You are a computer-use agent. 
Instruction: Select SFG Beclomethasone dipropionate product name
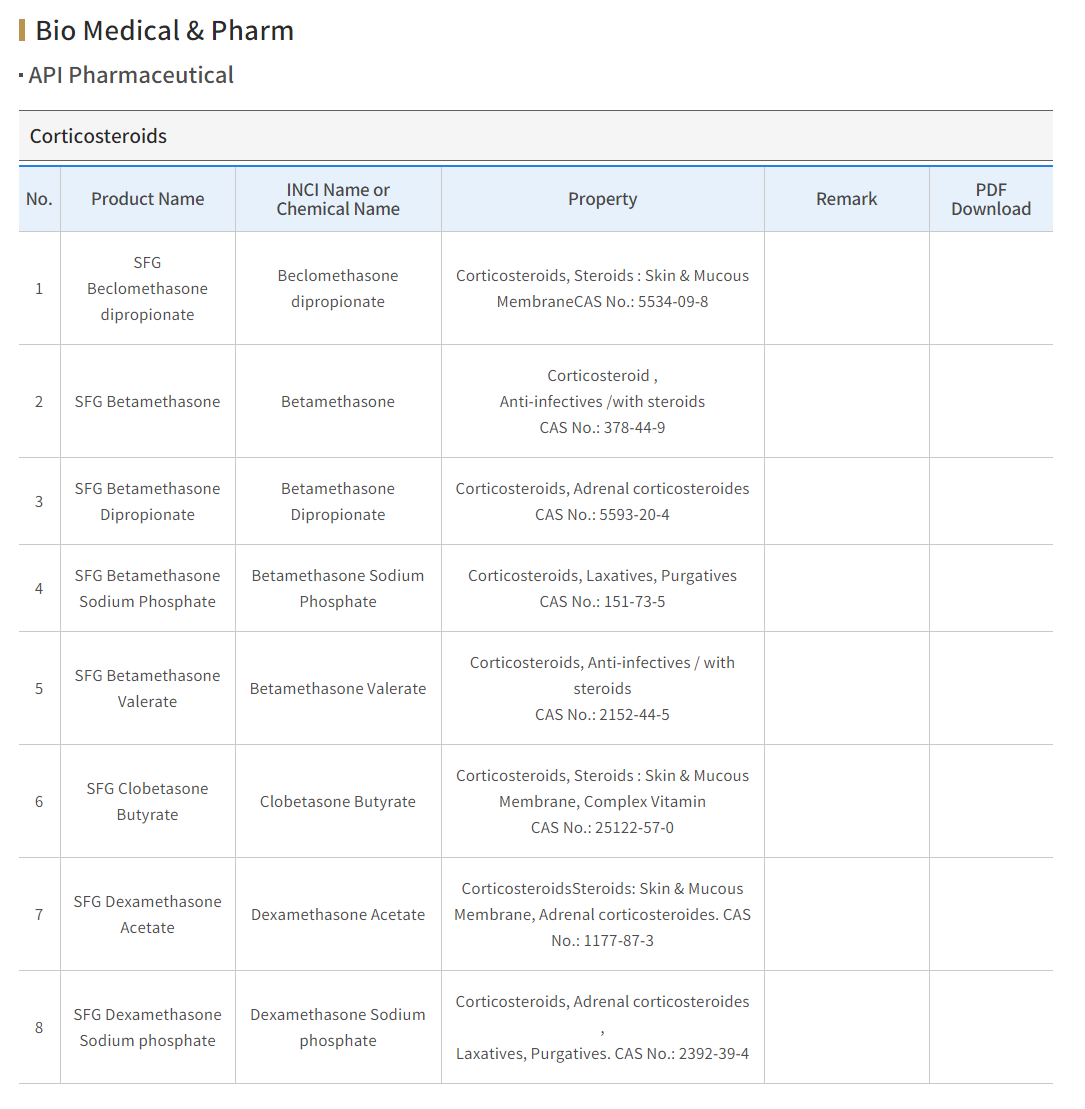(147, 289)
